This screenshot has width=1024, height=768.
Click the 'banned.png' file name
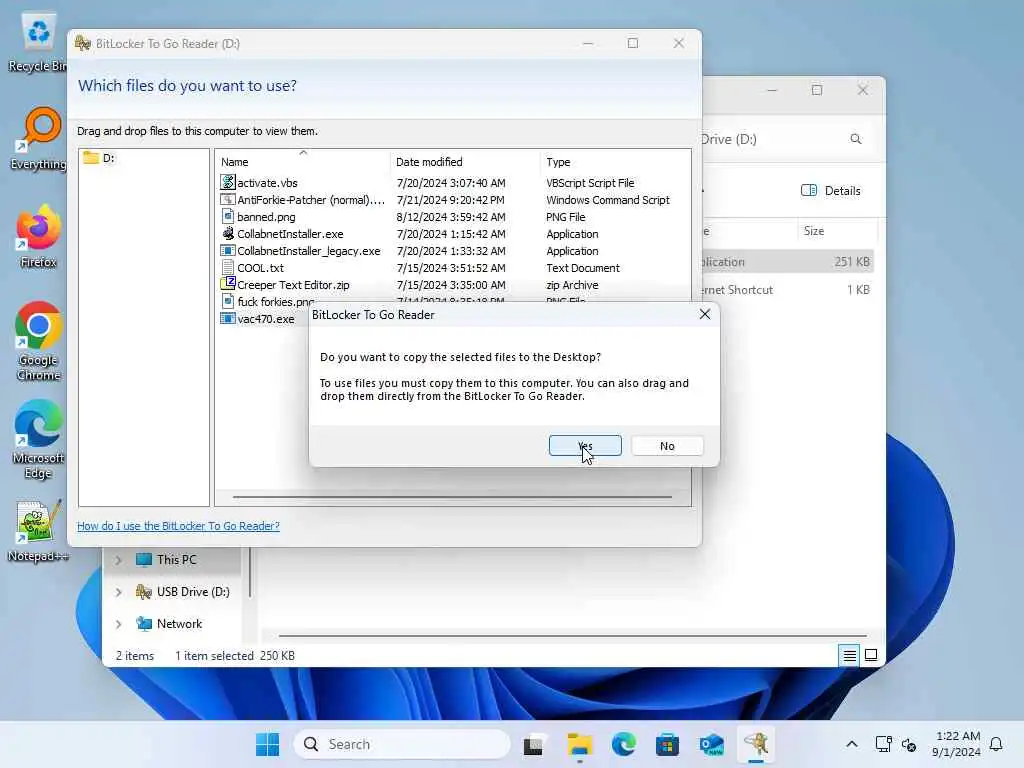266,217
